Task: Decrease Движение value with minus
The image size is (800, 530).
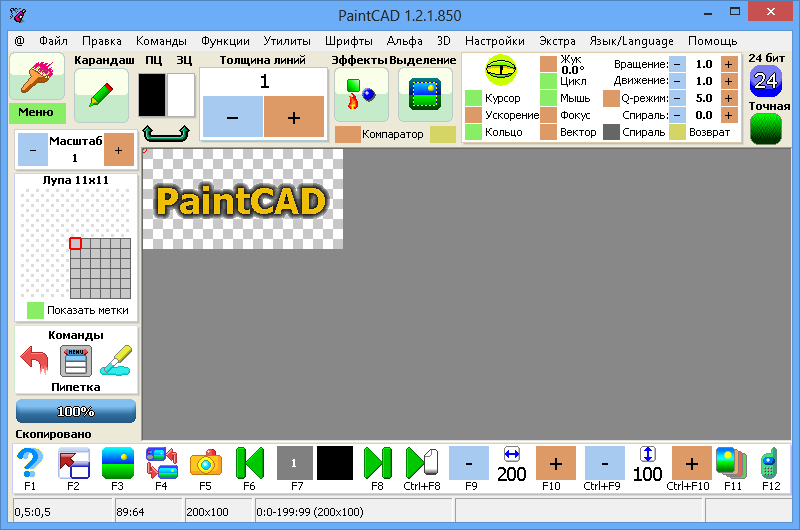Action: click(677, 81)
